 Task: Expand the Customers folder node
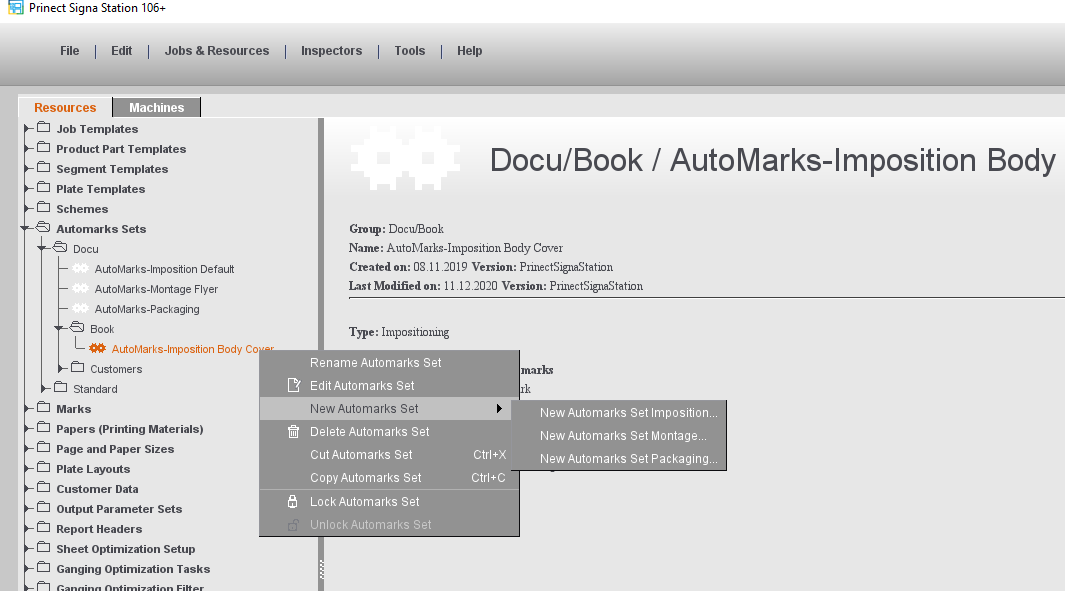(x=62, y=368)
